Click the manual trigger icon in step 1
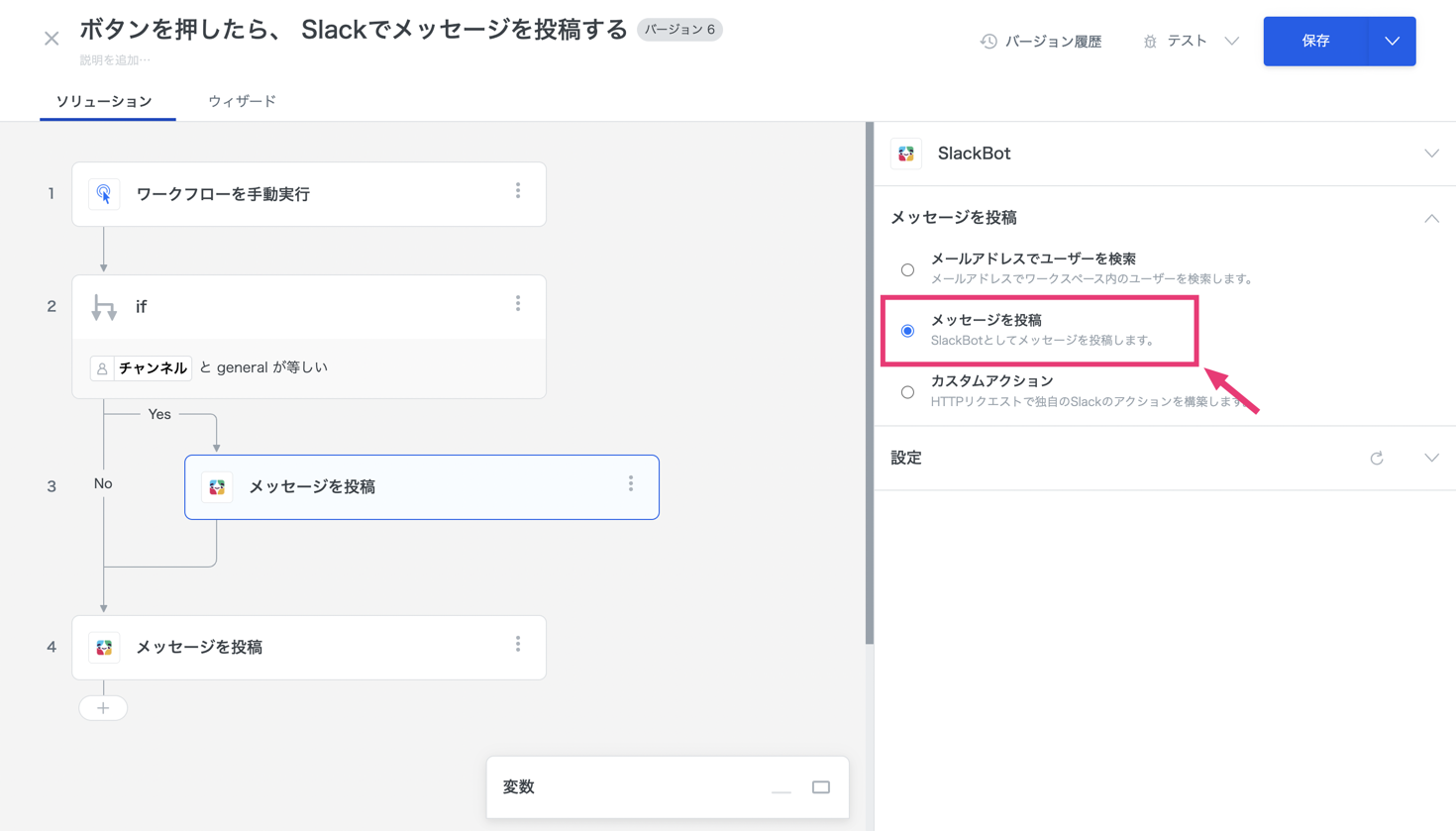This screenshot has width=1456, height=831. pyautogui.click(x=104, y=194)
